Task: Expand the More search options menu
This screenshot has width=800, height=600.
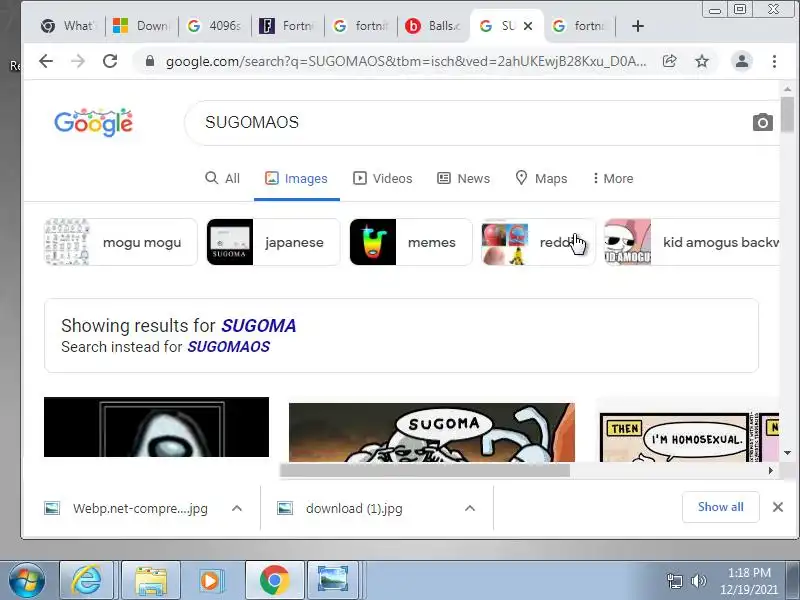Action: 613,178
